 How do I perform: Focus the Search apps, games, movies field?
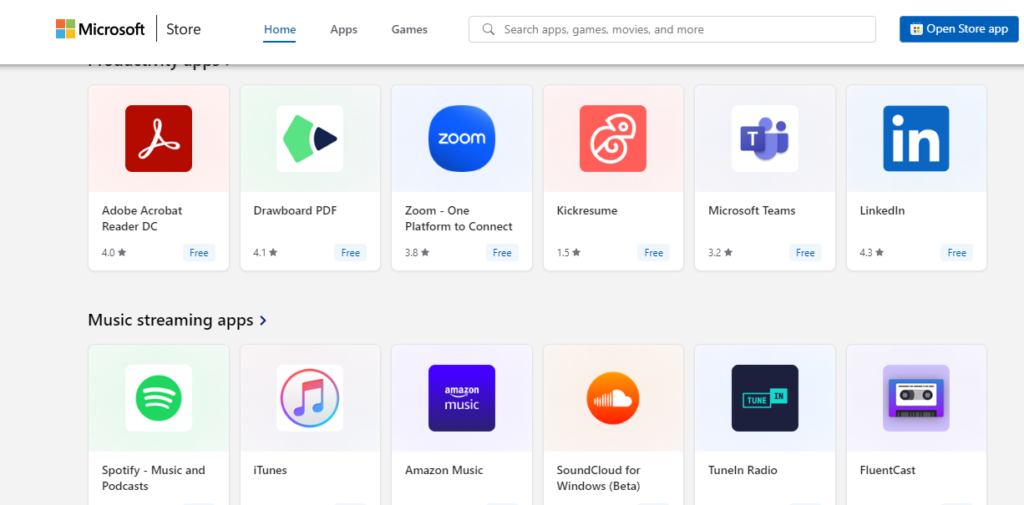point(672,29)
